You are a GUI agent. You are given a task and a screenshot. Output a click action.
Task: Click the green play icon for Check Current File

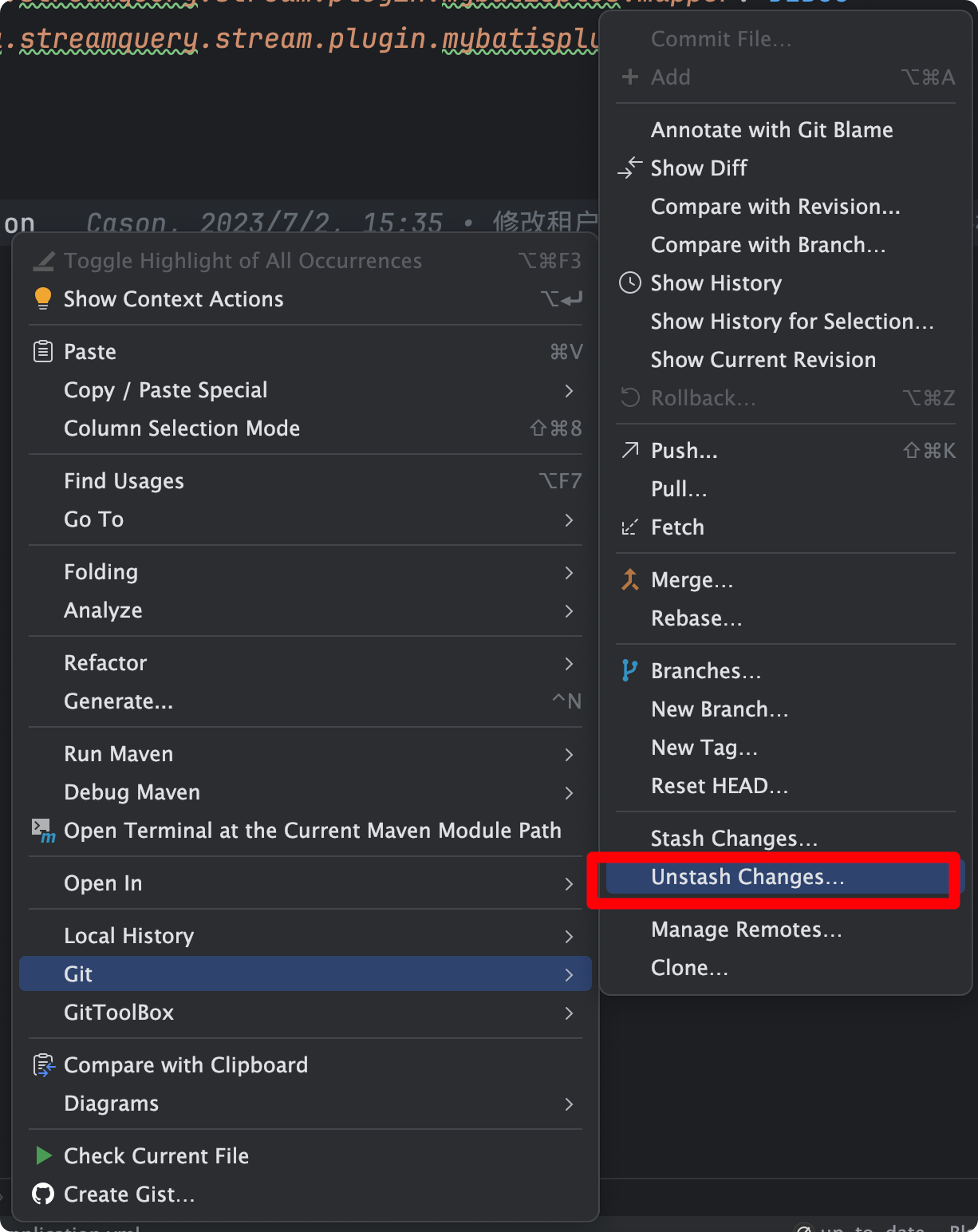(x=43, y=1156)
